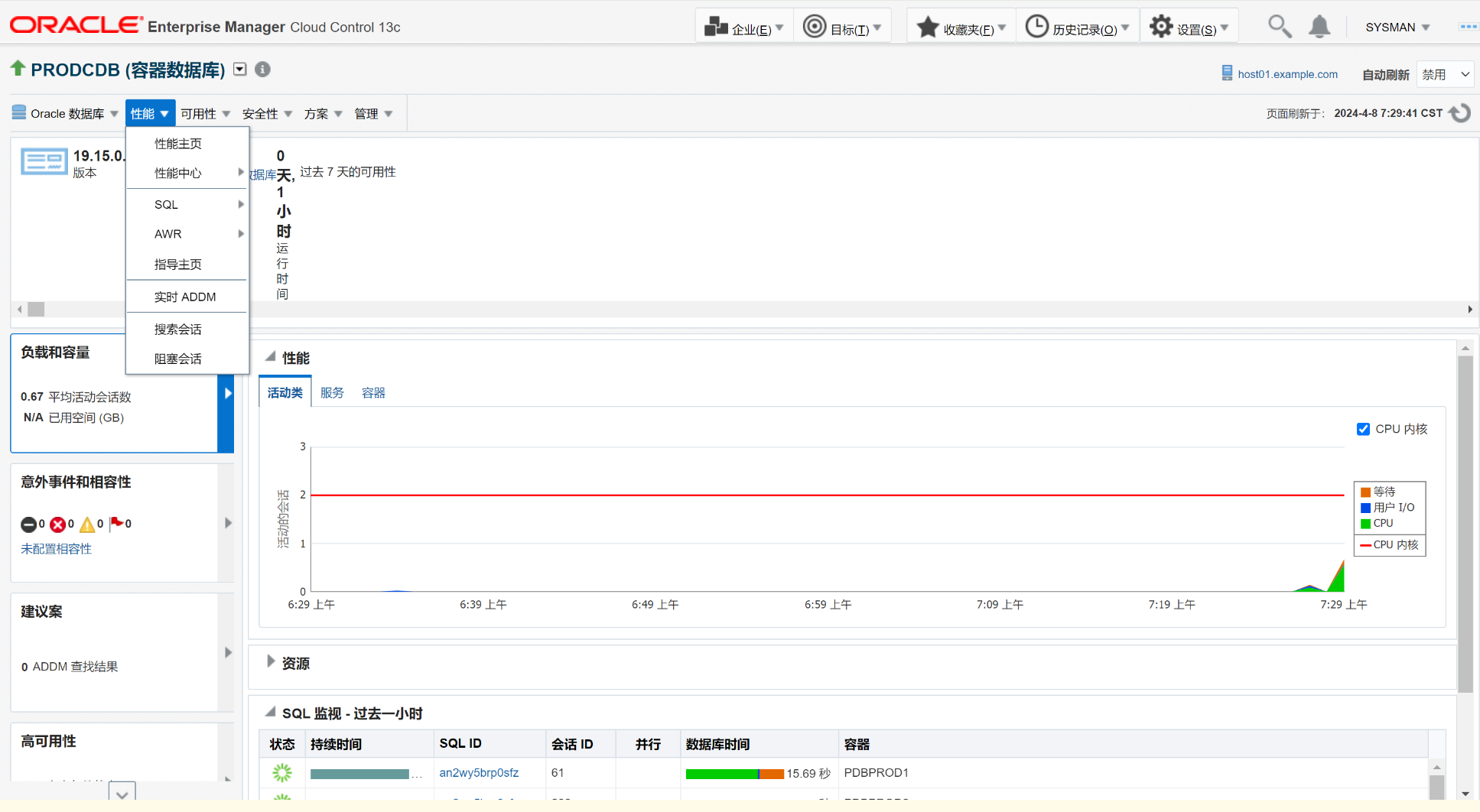Viewport: 1480px width, 812px height.
Task: Select 搜索会话 menu item
Action: [187, 329]
